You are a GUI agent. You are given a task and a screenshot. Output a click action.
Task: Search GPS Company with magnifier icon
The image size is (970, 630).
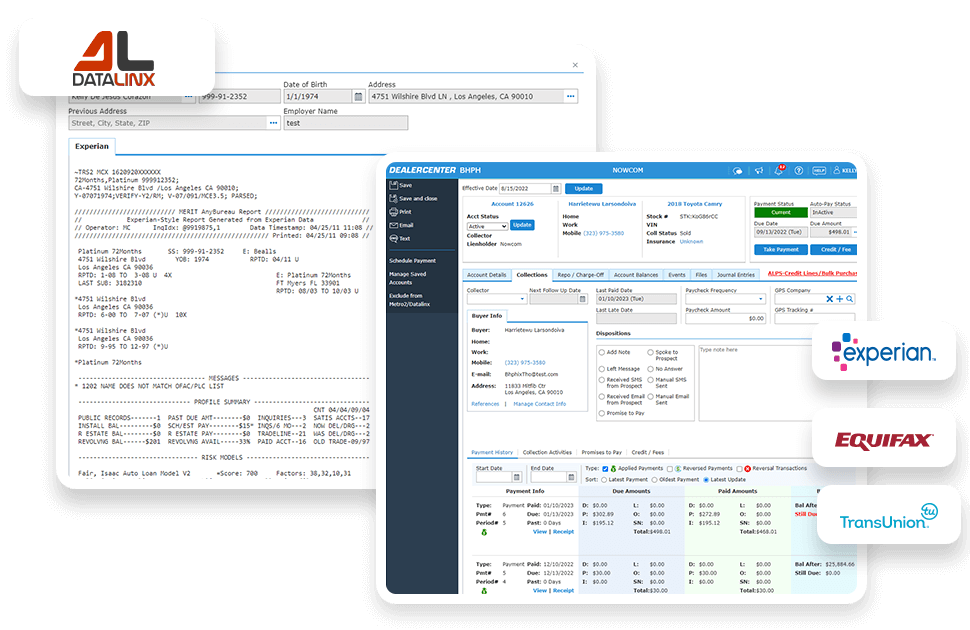tap(850, 299)
